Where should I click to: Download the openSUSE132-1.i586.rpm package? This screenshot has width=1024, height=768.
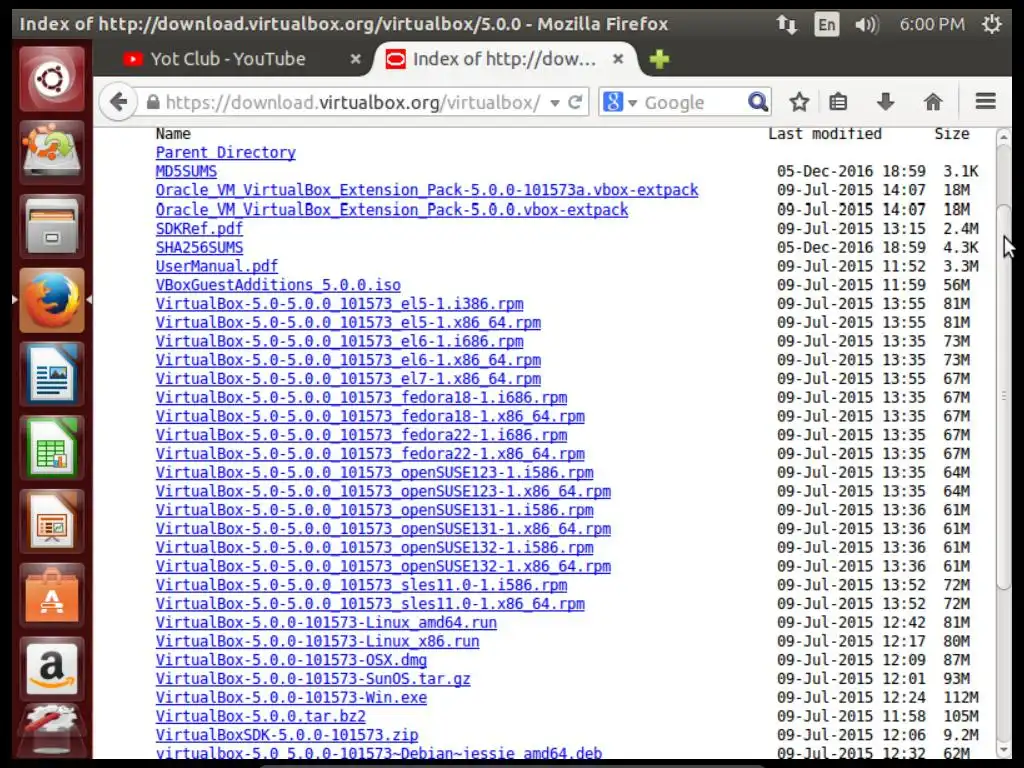pos(374,549)
